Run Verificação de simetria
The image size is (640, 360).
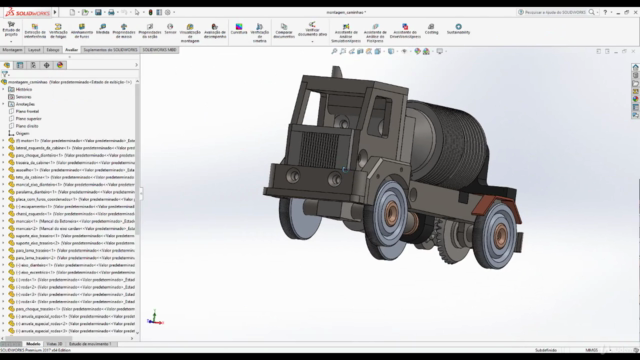pyautogui.click(x=260, y=33)
